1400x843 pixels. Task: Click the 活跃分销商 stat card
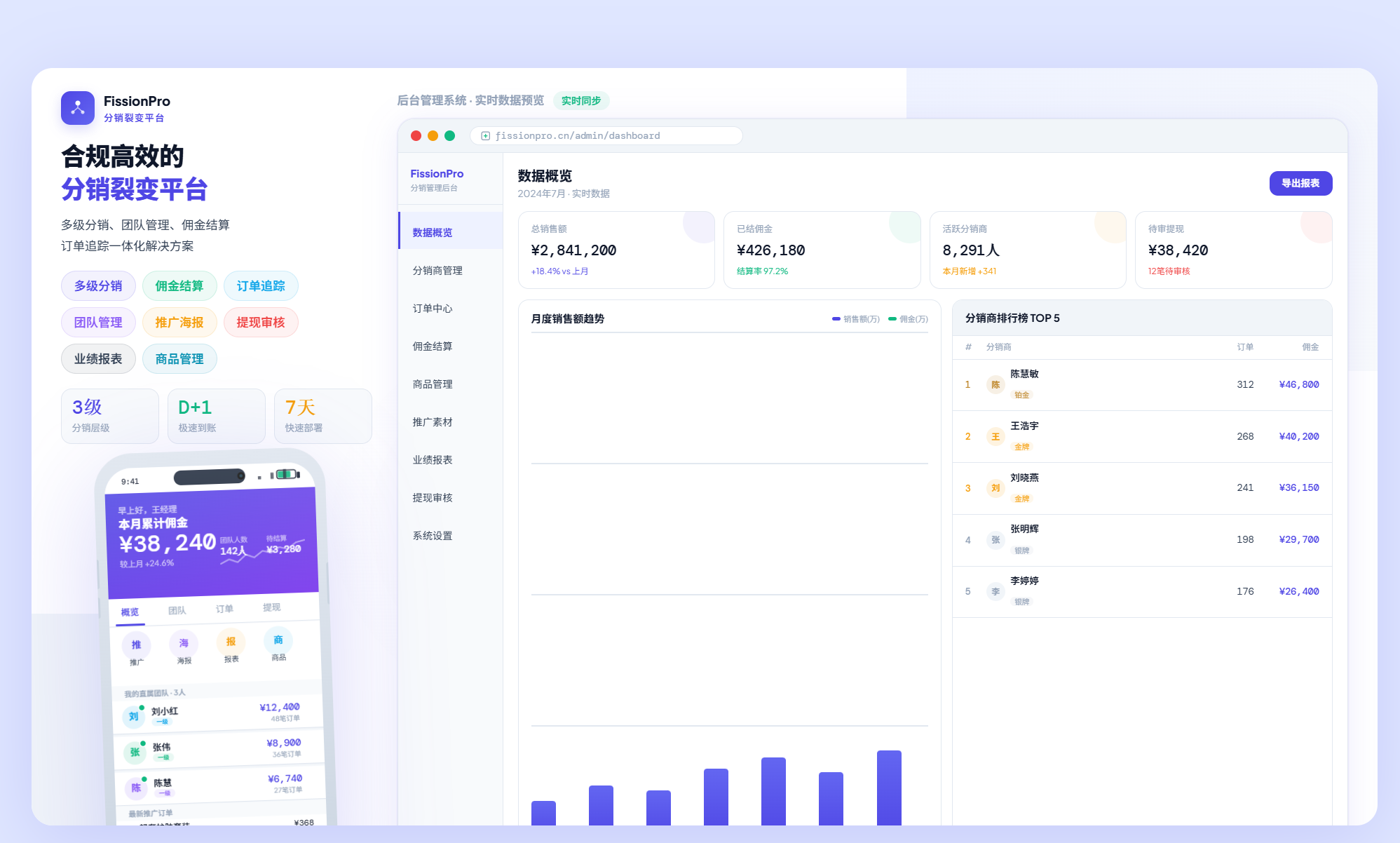[1028, 250]
